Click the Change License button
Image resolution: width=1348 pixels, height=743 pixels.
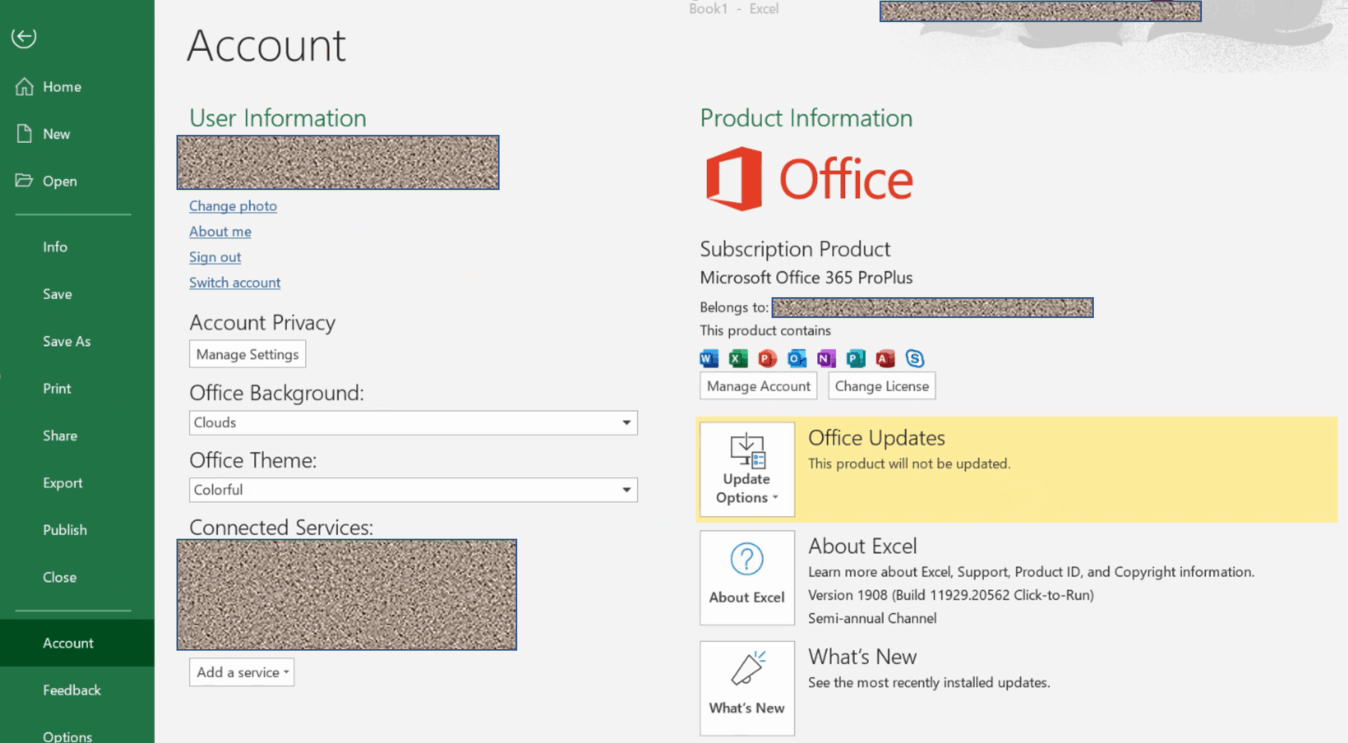882,386
